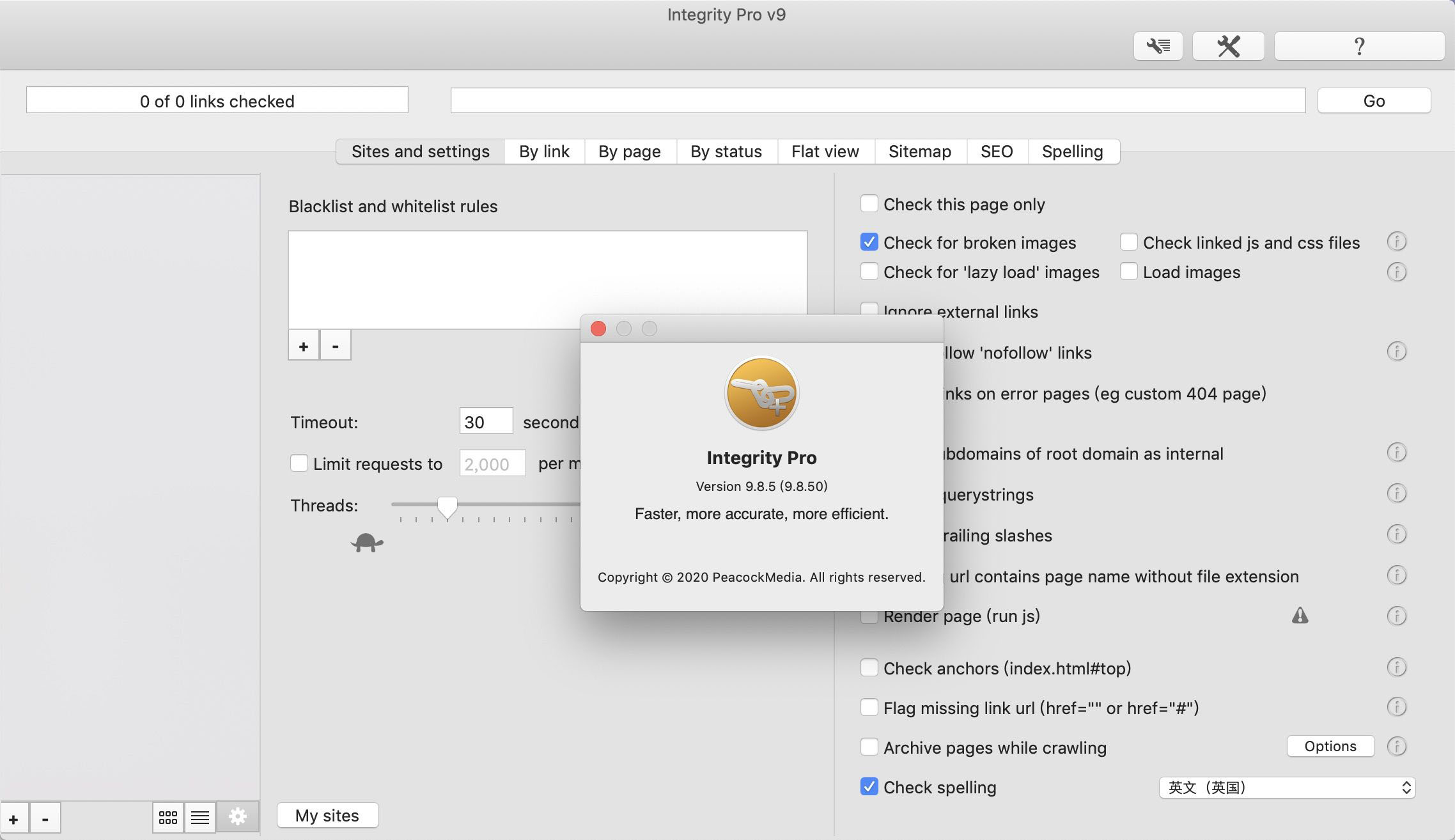Open the wrench-and-list settings toolbar button
1455x840 pixels.
[x=1158, y=46]
